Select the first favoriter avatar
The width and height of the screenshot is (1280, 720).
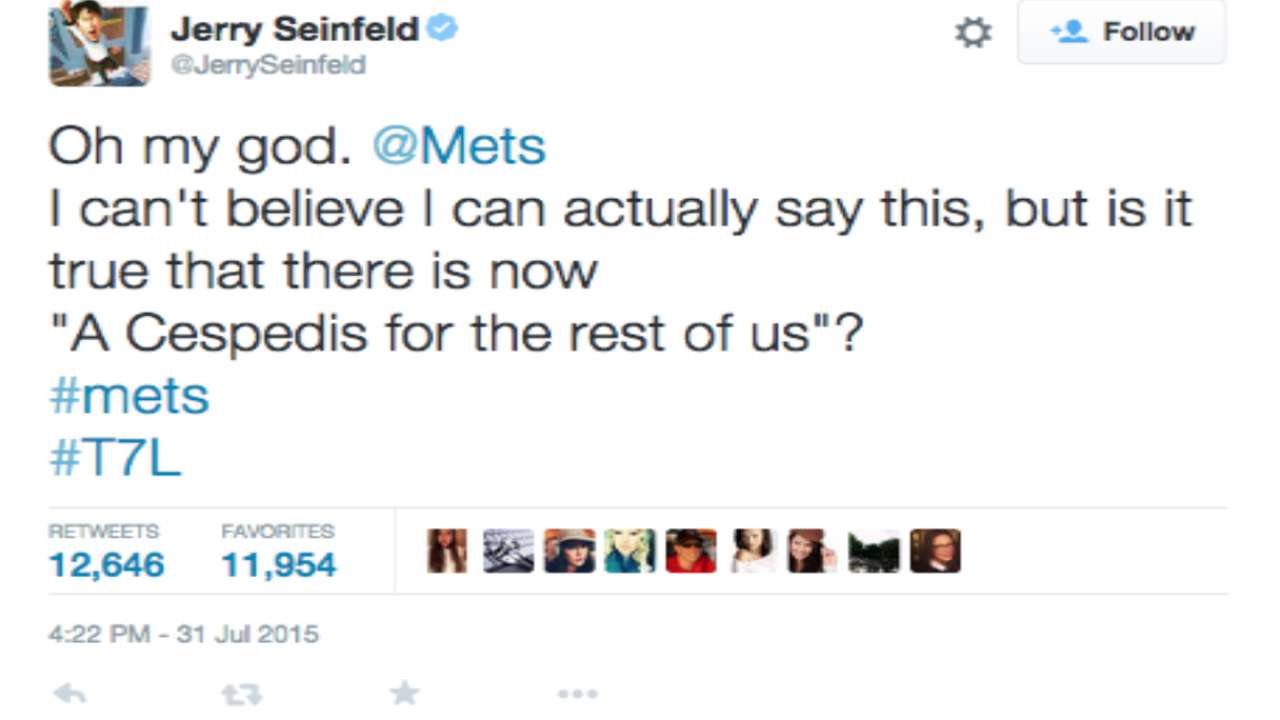click(447, 551)
